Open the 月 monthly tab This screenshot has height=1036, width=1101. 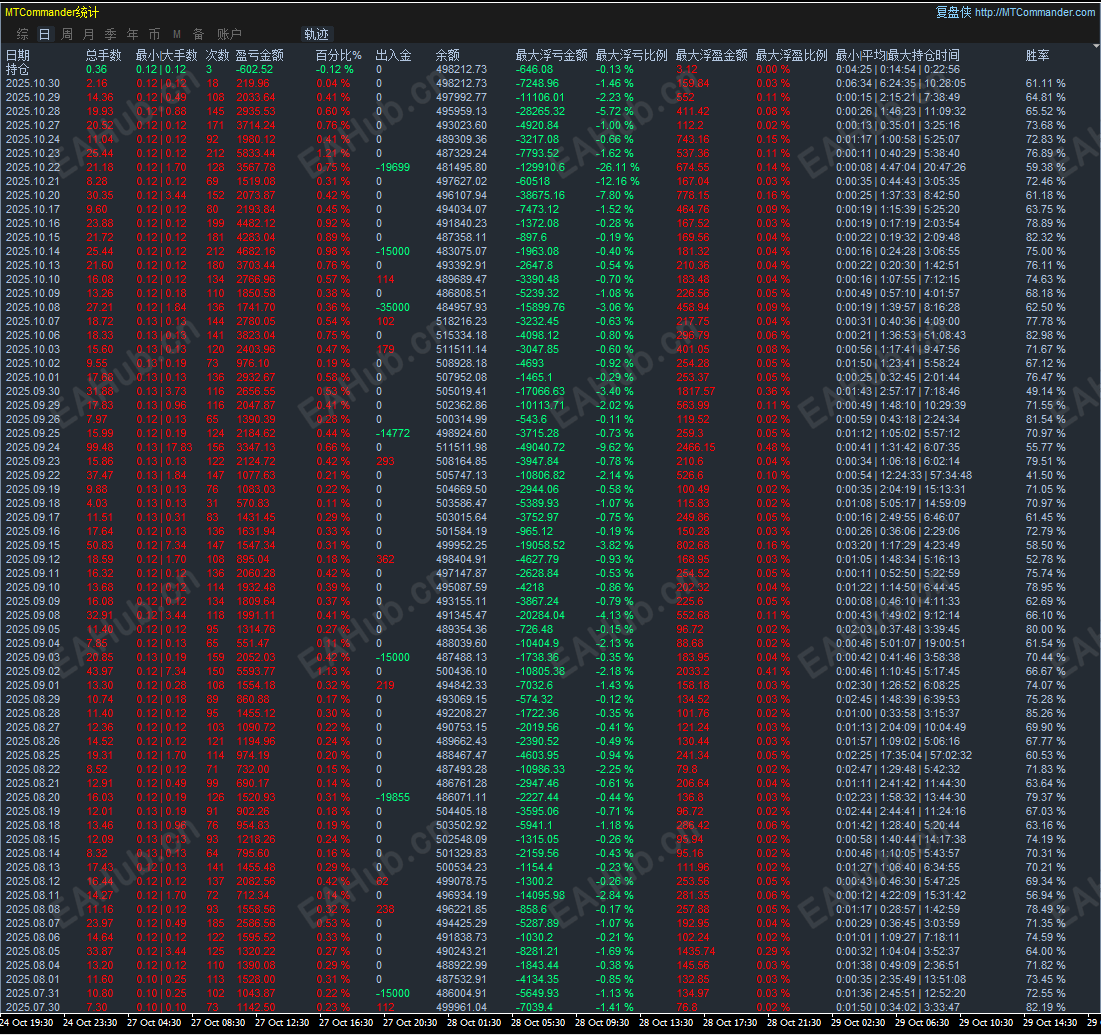[x=88, y=34]
